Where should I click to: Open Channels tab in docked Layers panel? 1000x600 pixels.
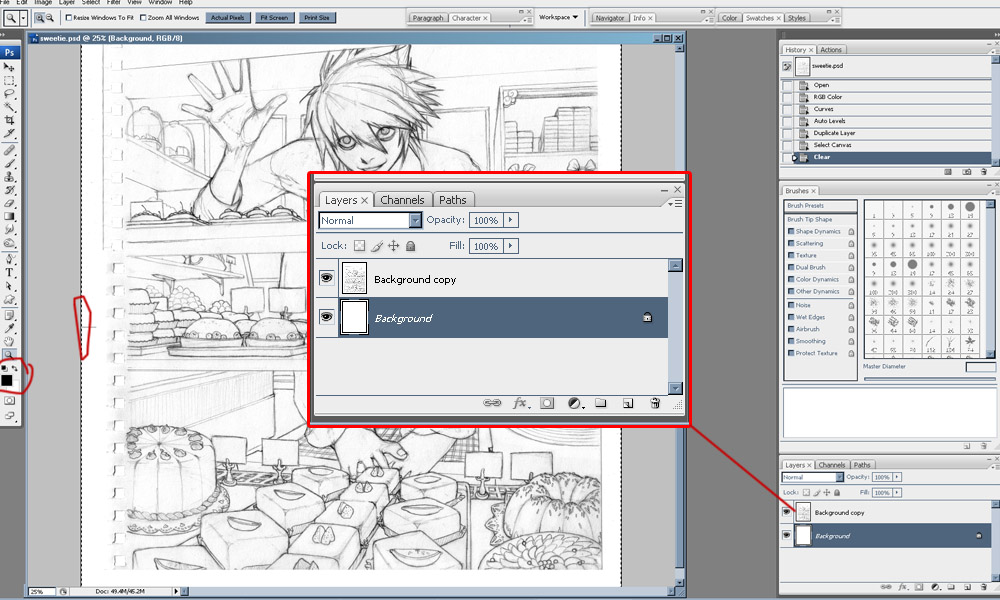point(832,465)
